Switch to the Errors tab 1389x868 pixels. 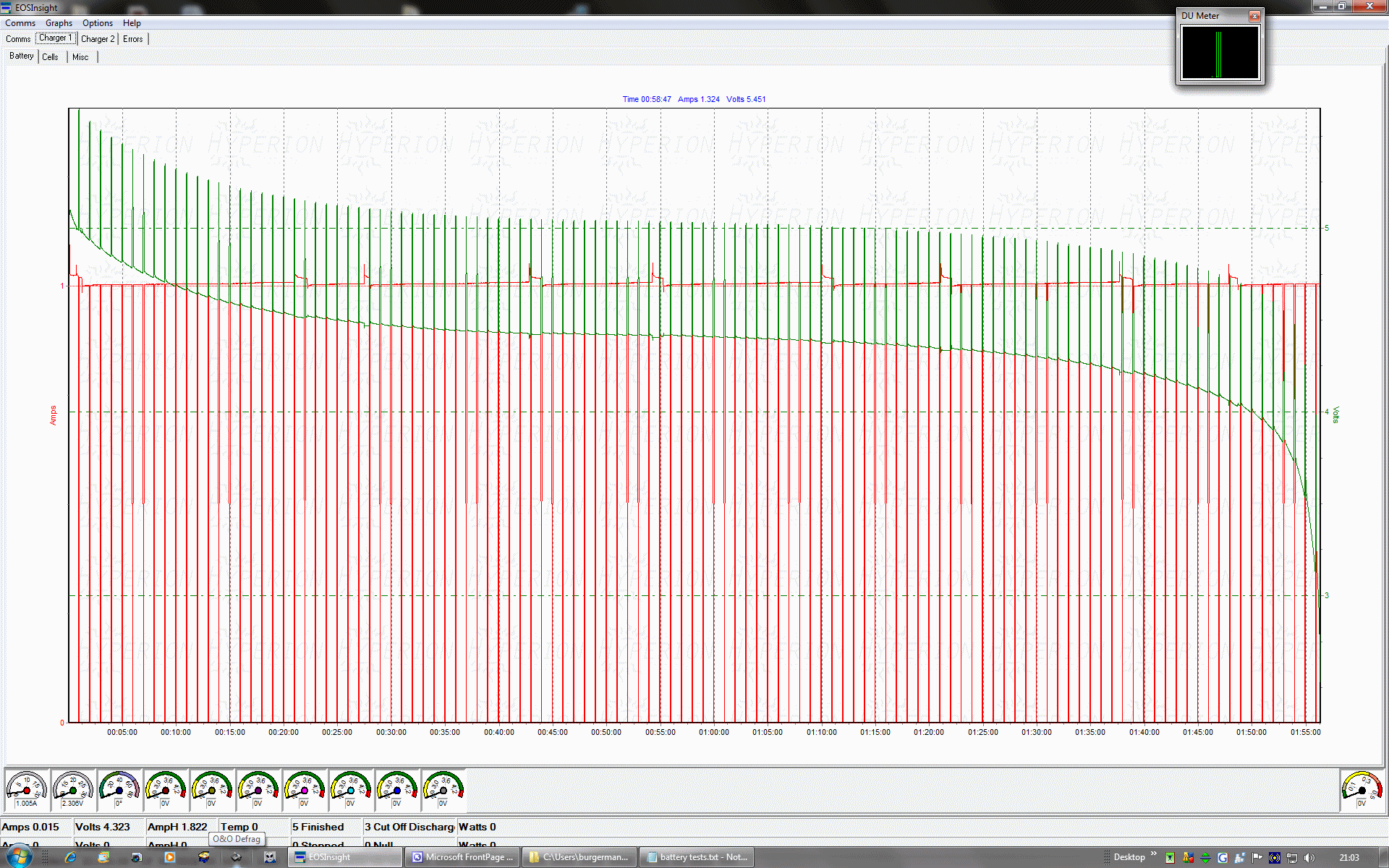coord(133,39)
